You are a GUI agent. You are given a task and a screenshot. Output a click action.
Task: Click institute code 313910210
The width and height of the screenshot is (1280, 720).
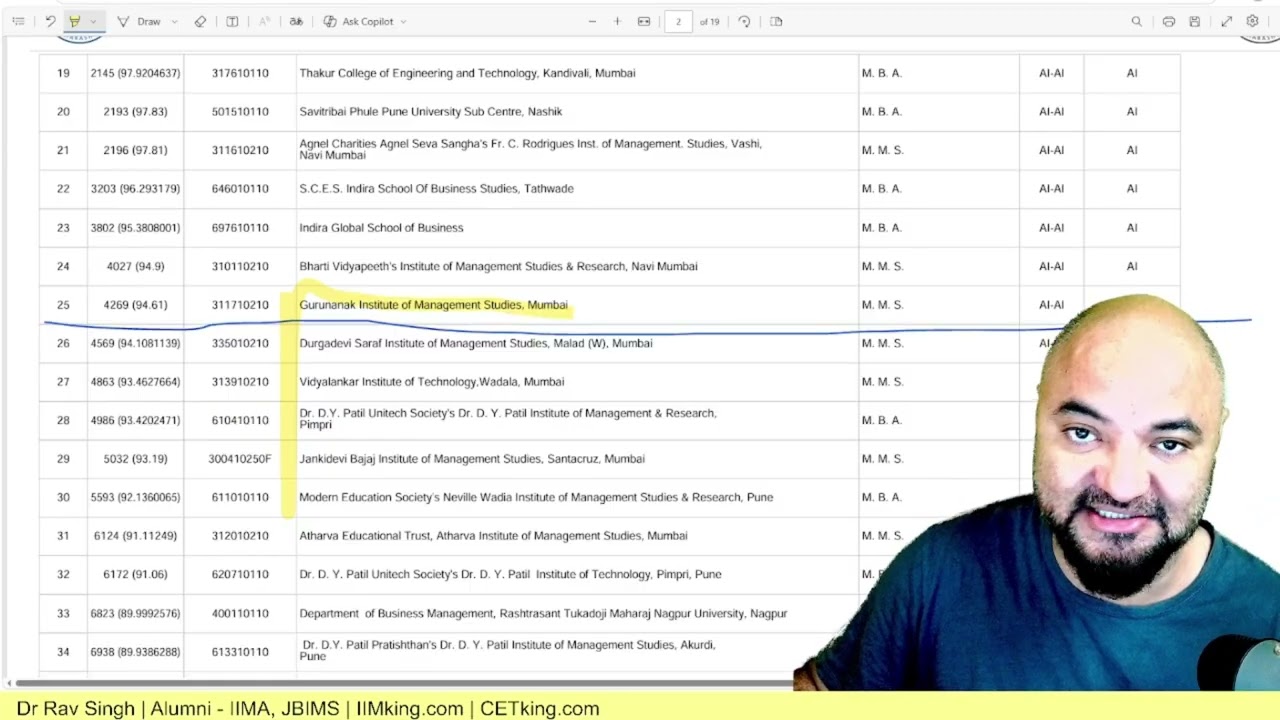point(240,382)
